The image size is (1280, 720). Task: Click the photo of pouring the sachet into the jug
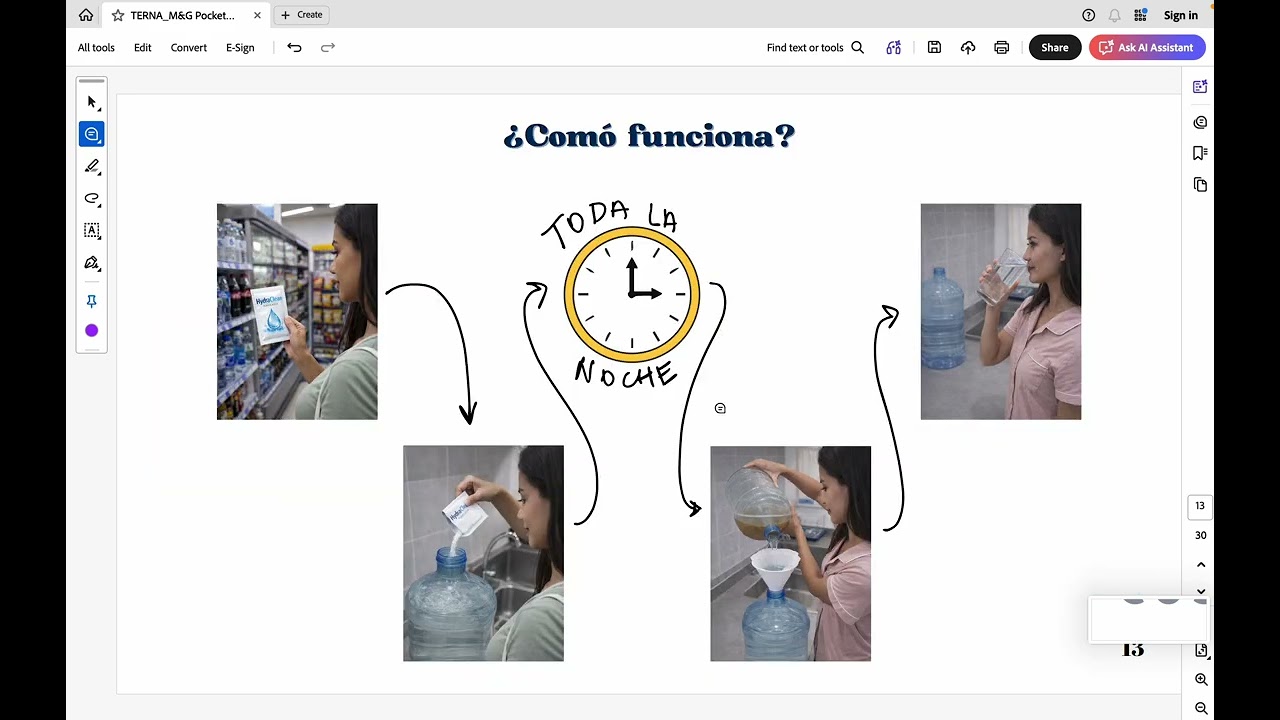(483, 553)
